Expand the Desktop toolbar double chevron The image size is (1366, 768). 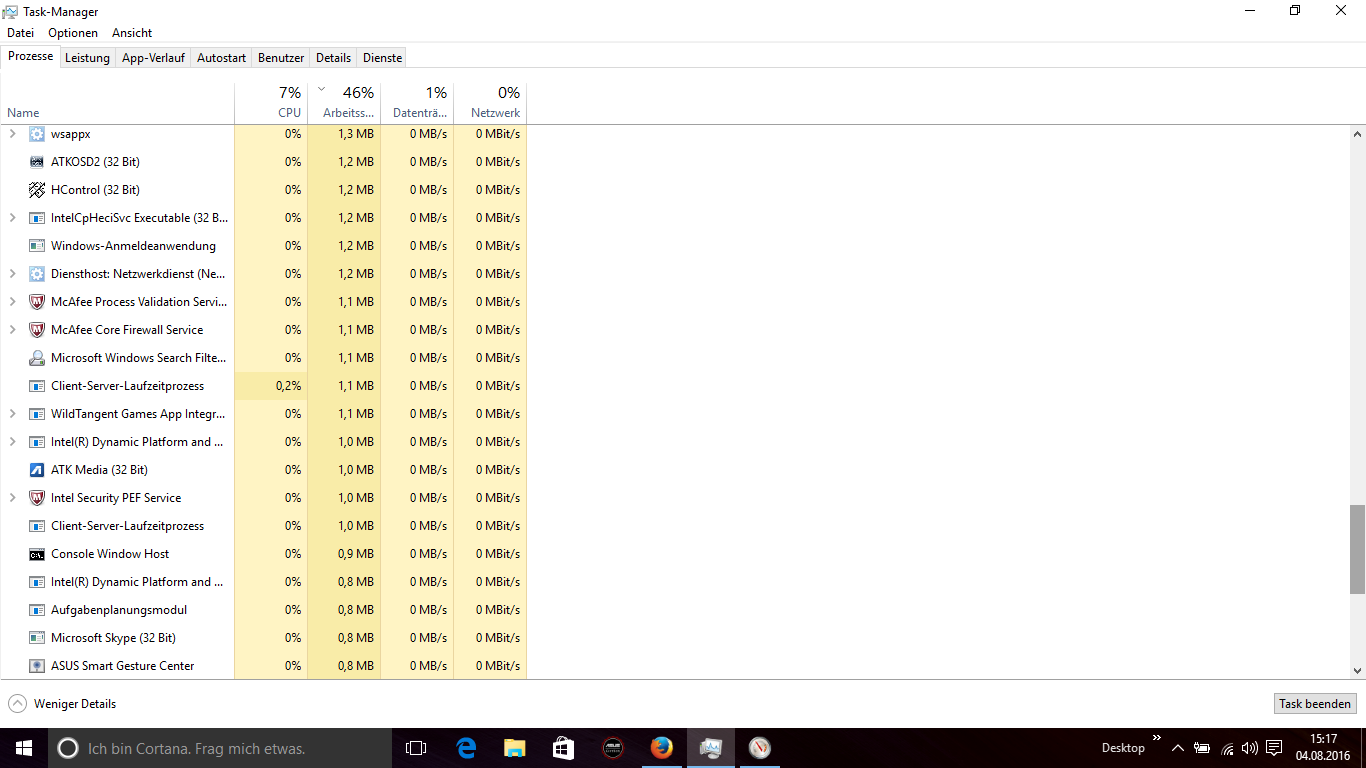point(1157,739)
